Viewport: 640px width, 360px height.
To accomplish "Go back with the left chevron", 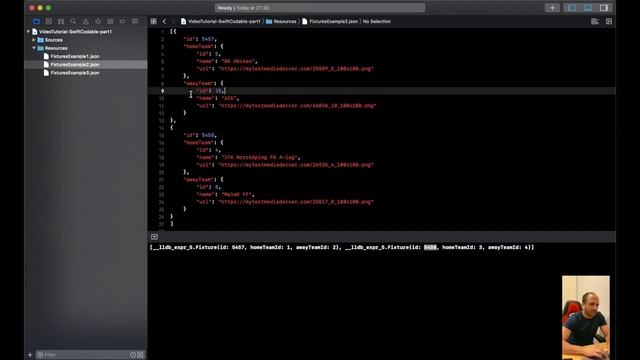I will (164, 21).
